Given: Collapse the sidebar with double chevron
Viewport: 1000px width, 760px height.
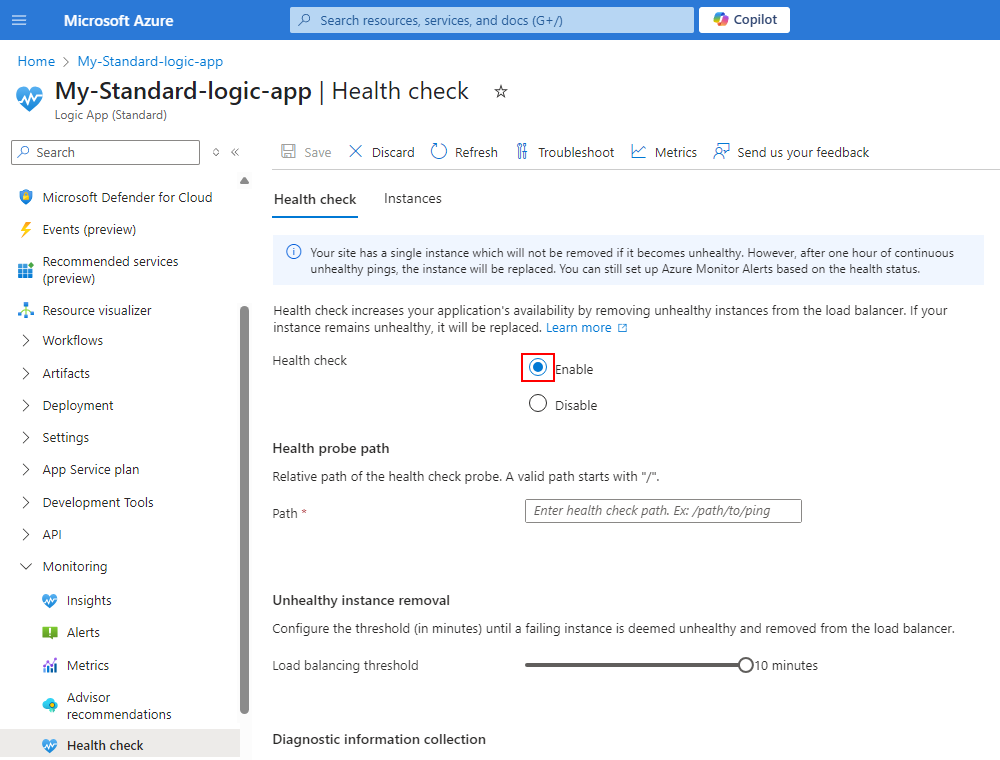Looking at the screenshot, I should coord(235,152).
